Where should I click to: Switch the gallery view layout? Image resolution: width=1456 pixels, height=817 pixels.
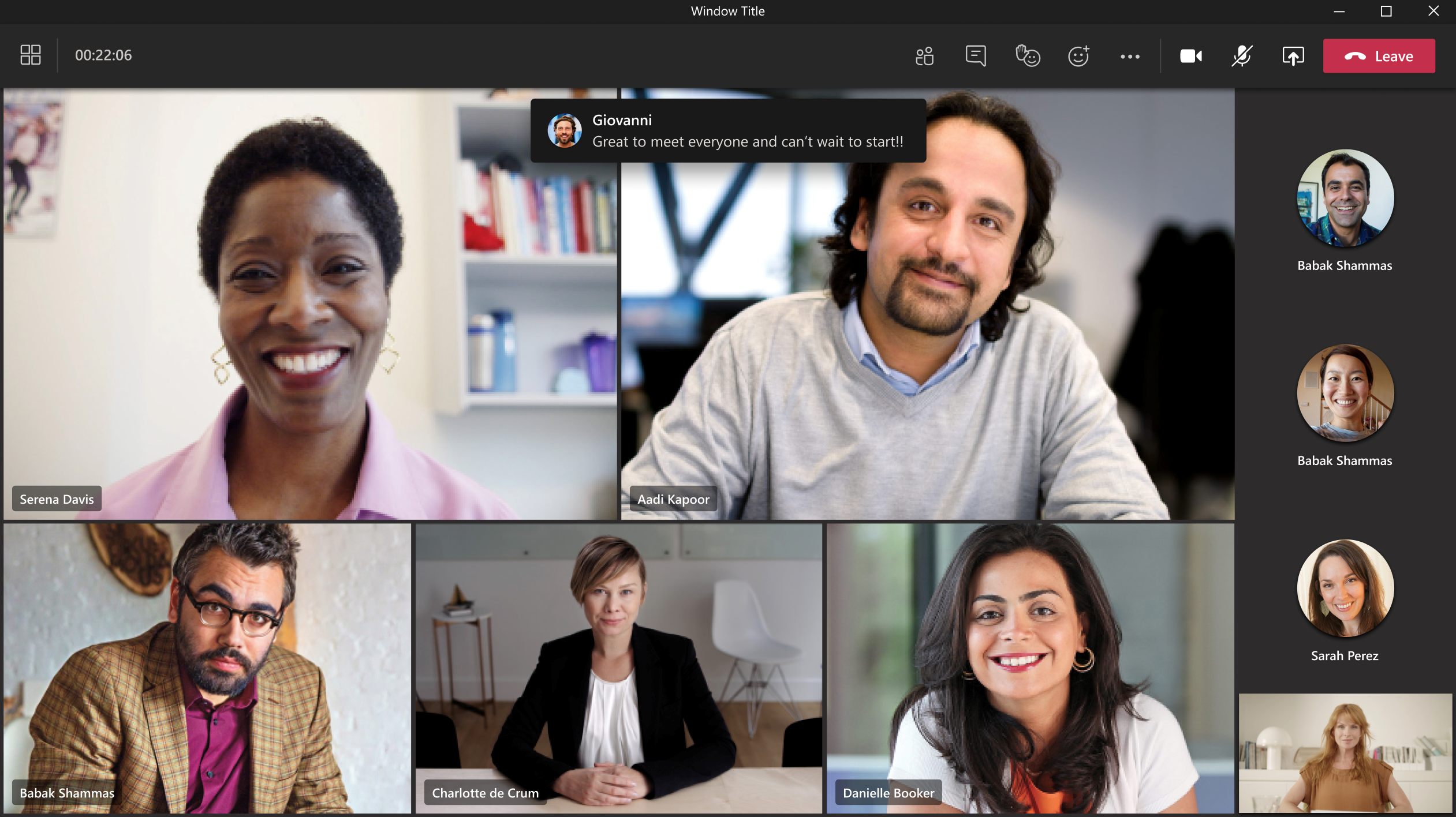tap(29, 55)
